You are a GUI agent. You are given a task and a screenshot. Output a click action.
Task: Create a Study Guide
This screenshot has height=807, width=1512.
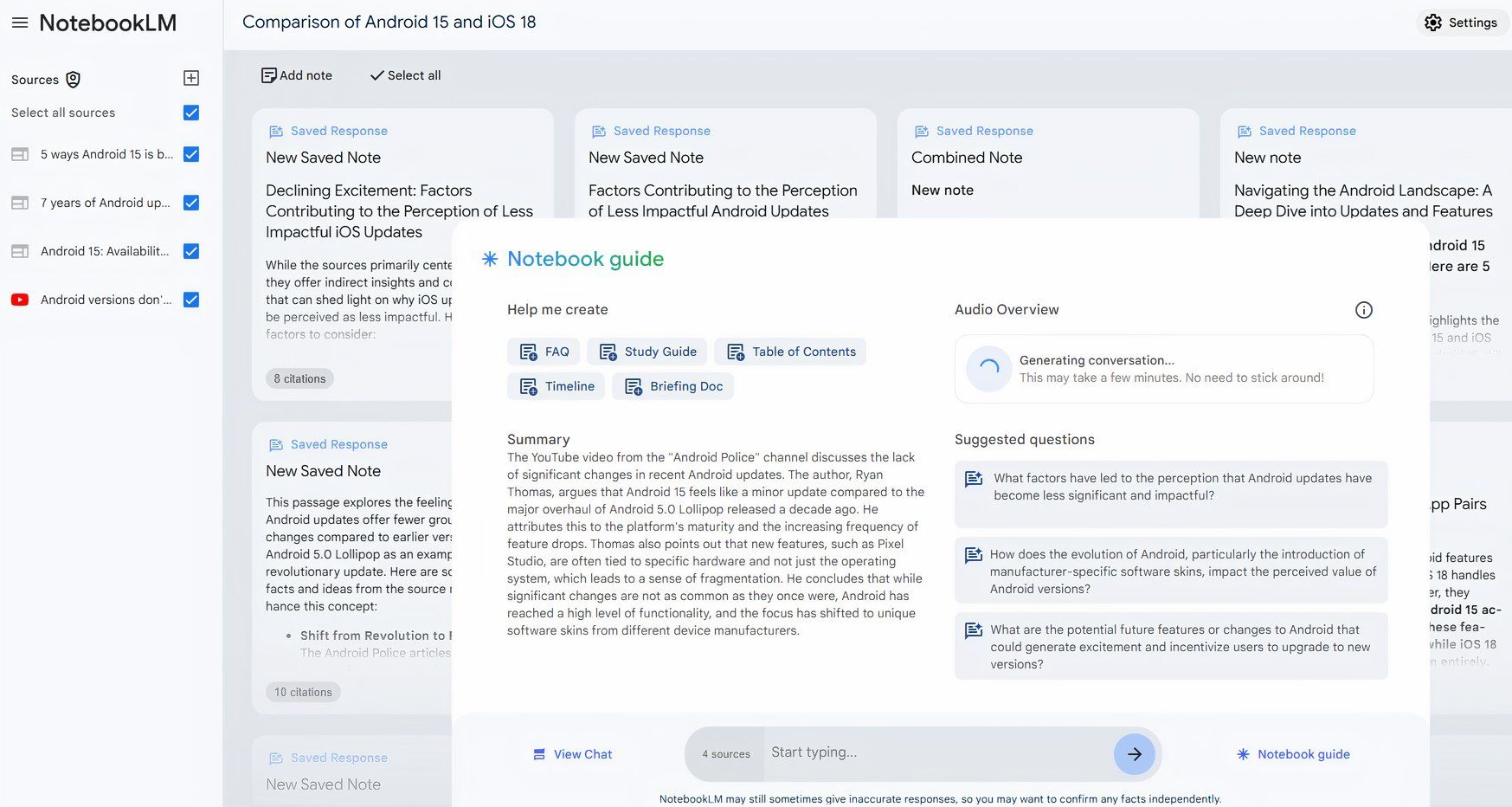click(647, 352)
